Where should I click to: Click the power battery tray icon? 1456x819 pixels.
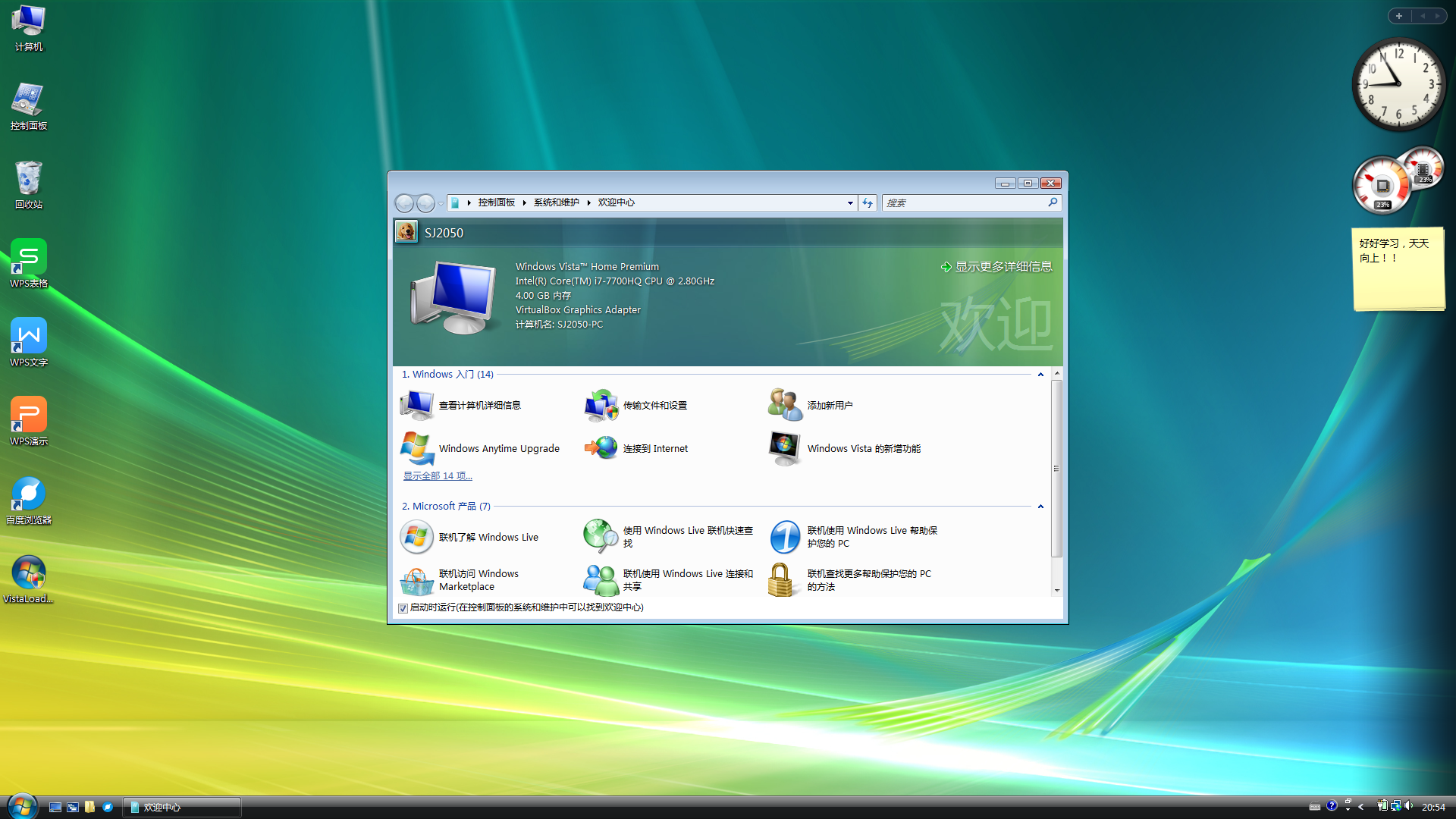[x=1382, y=806]
